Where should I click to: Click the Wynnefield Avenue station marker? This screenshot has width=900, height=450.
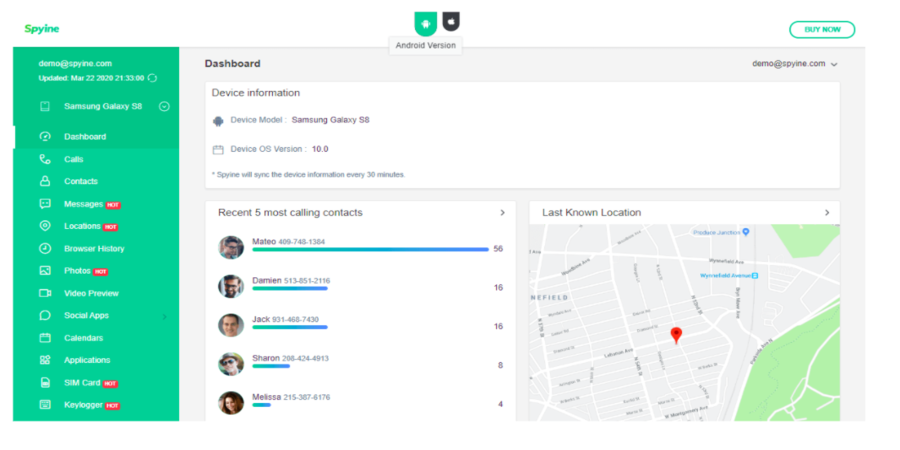click(x=755, y=276)
